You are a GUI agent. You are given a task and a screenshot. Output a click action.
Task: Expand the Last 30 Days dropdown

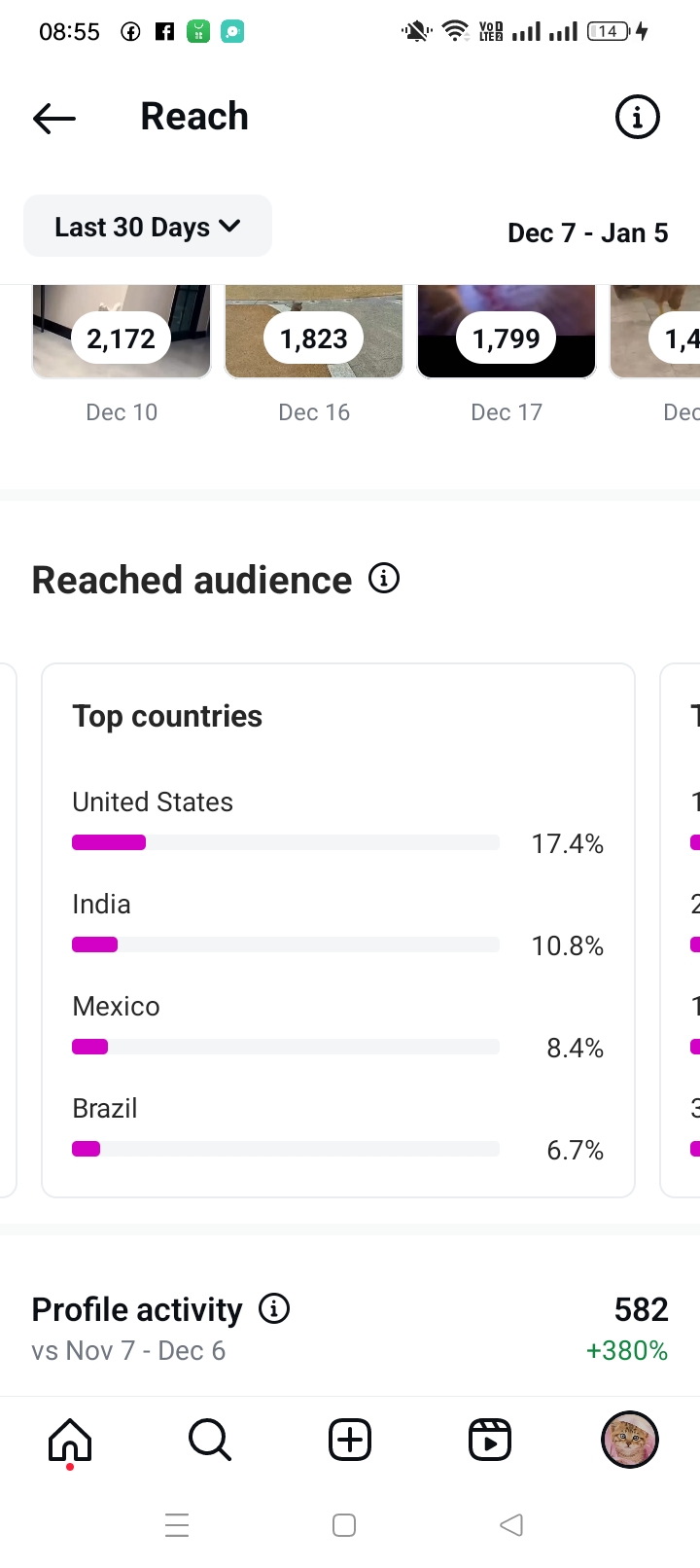click(148, 227)
